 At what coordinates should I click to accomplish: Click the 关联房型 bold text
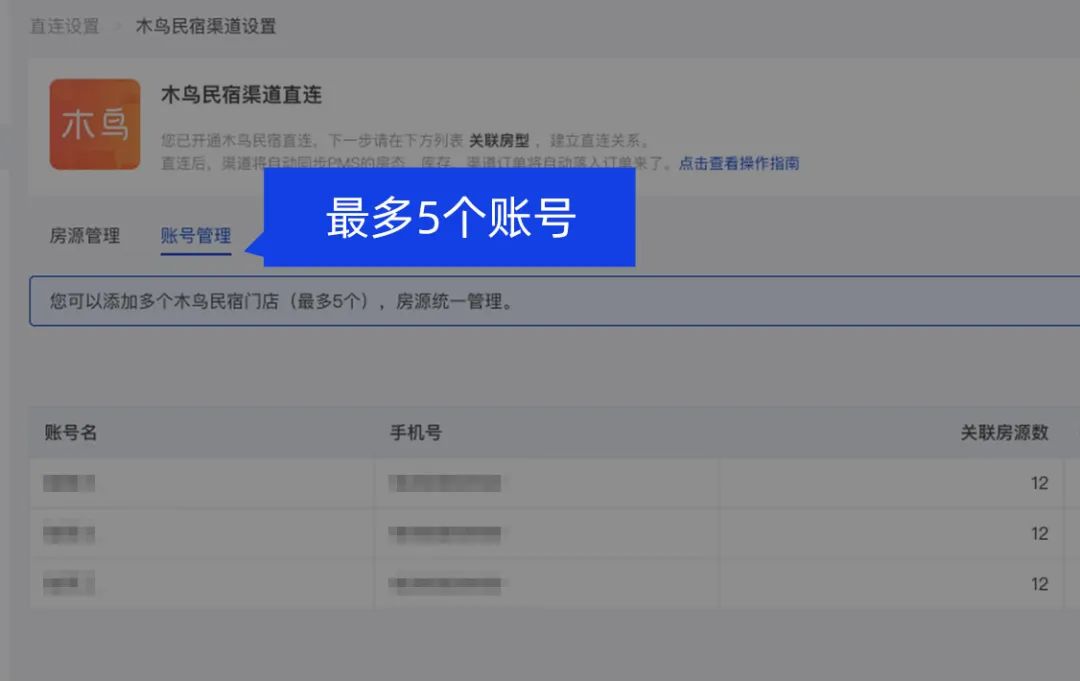pyautogui.click(x=499, y=140)
